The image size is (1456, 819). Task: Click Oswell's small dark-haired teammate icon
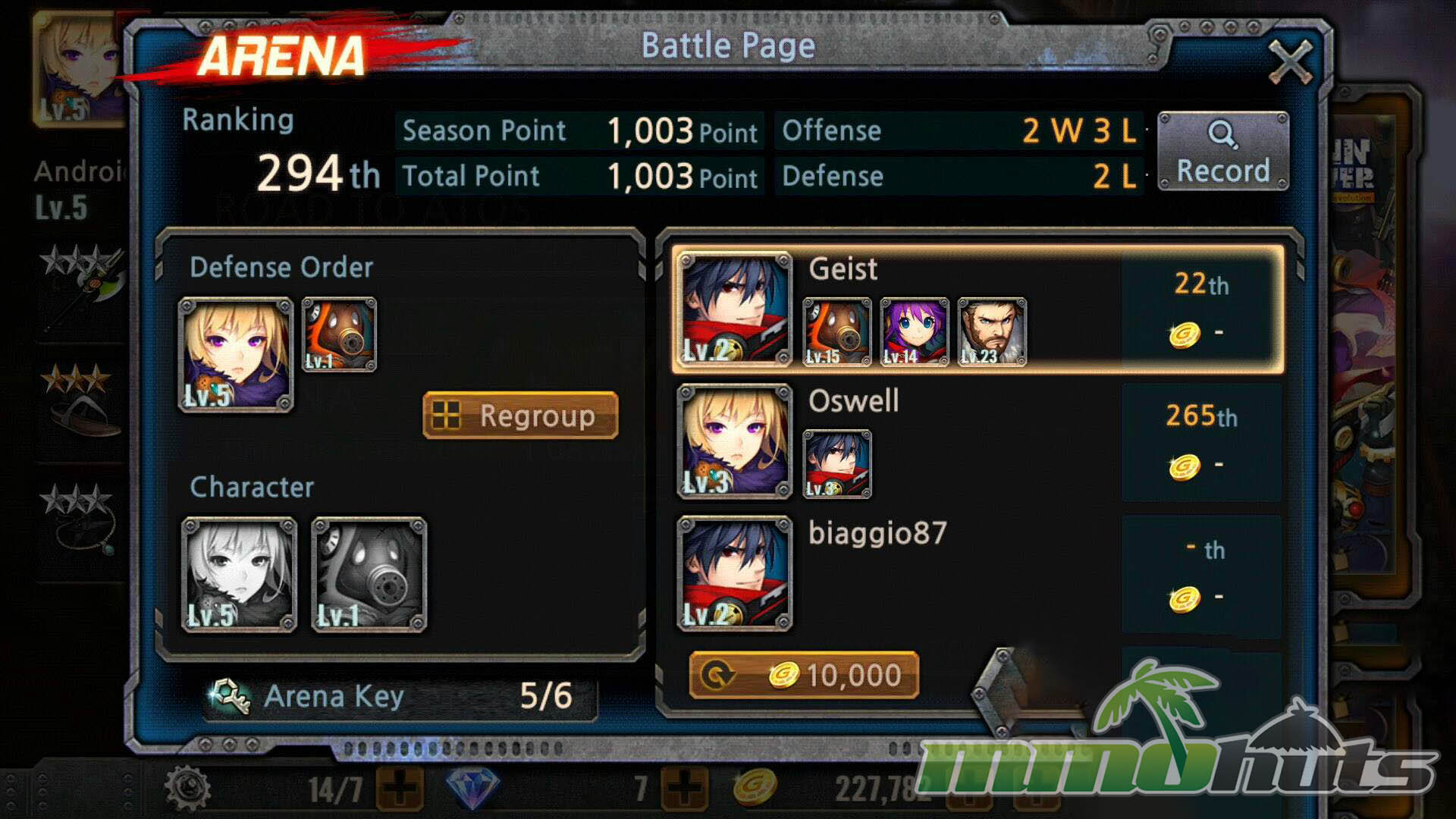tap(837, 464)
